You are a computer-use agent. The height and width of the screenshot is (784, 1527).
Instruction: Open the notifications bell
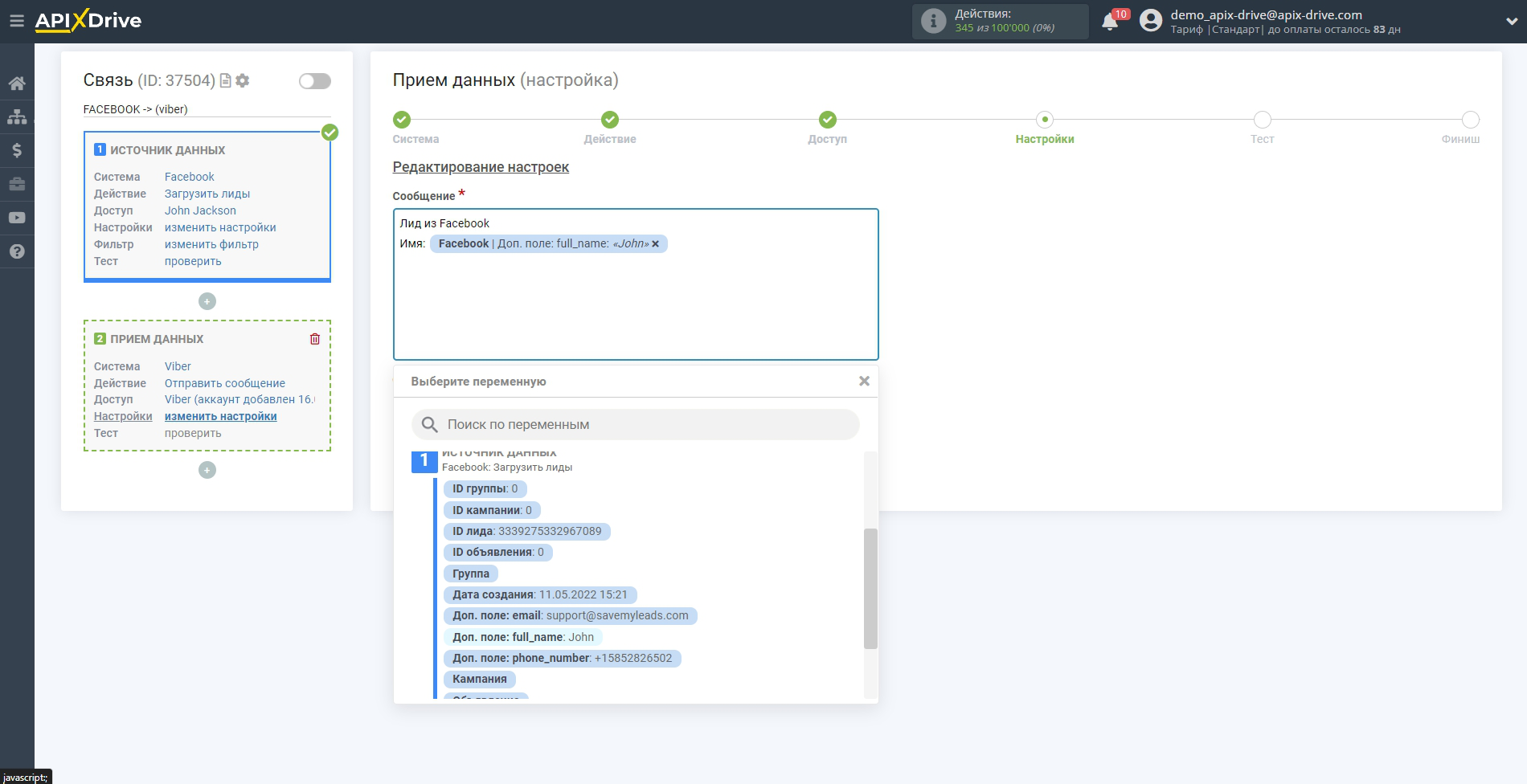1110,22
